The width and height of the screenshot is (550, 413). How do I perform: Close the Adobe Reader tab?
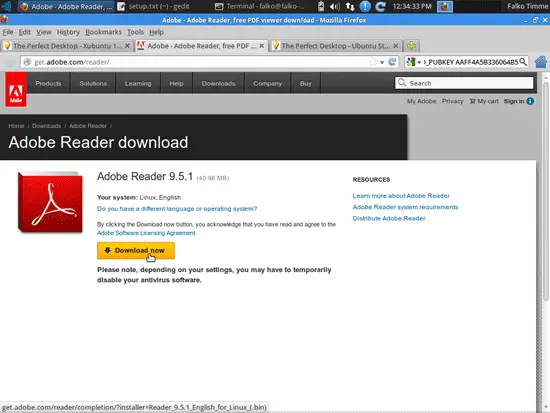262,46
